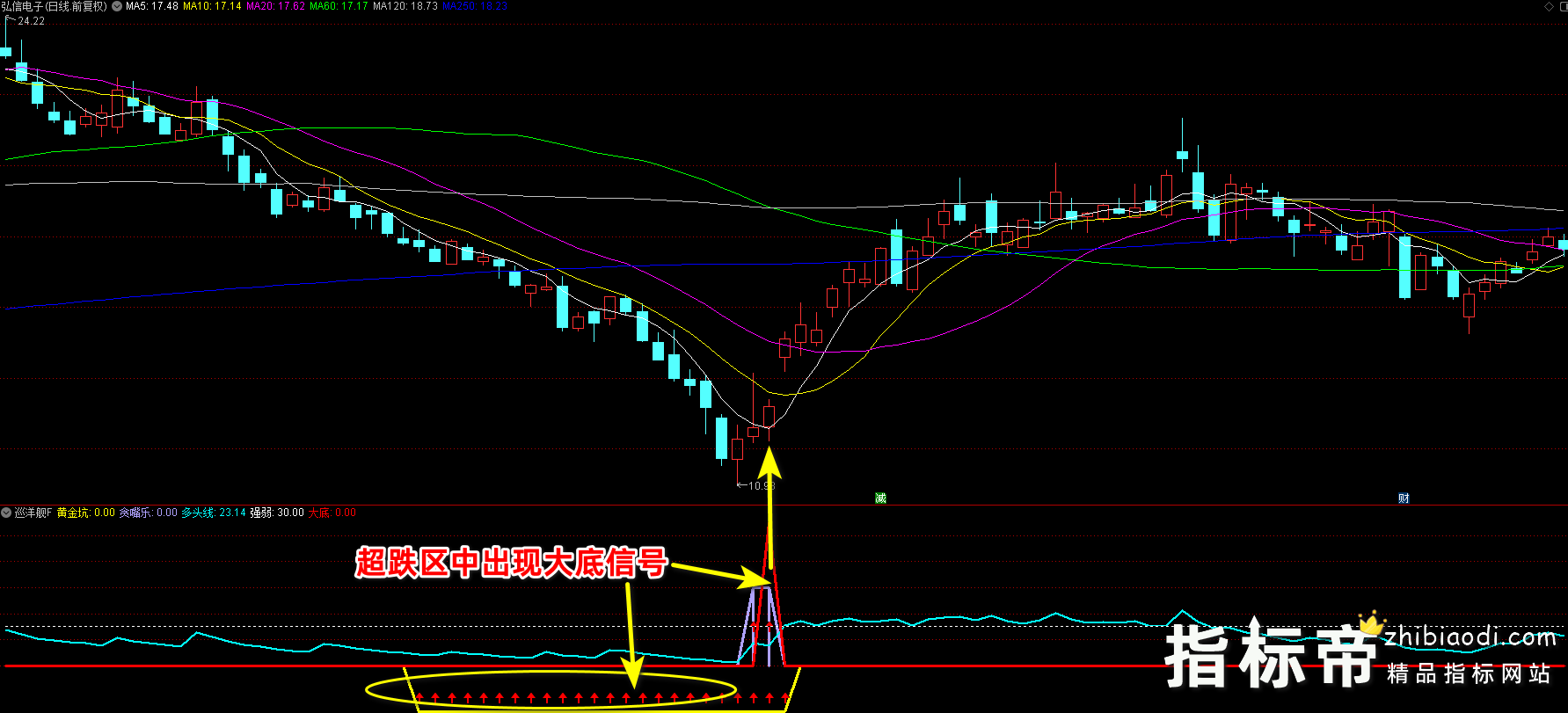Select the yellow MA10: 17.14 label
Viewport: 1568px width, 713px height.
point(212,6)
